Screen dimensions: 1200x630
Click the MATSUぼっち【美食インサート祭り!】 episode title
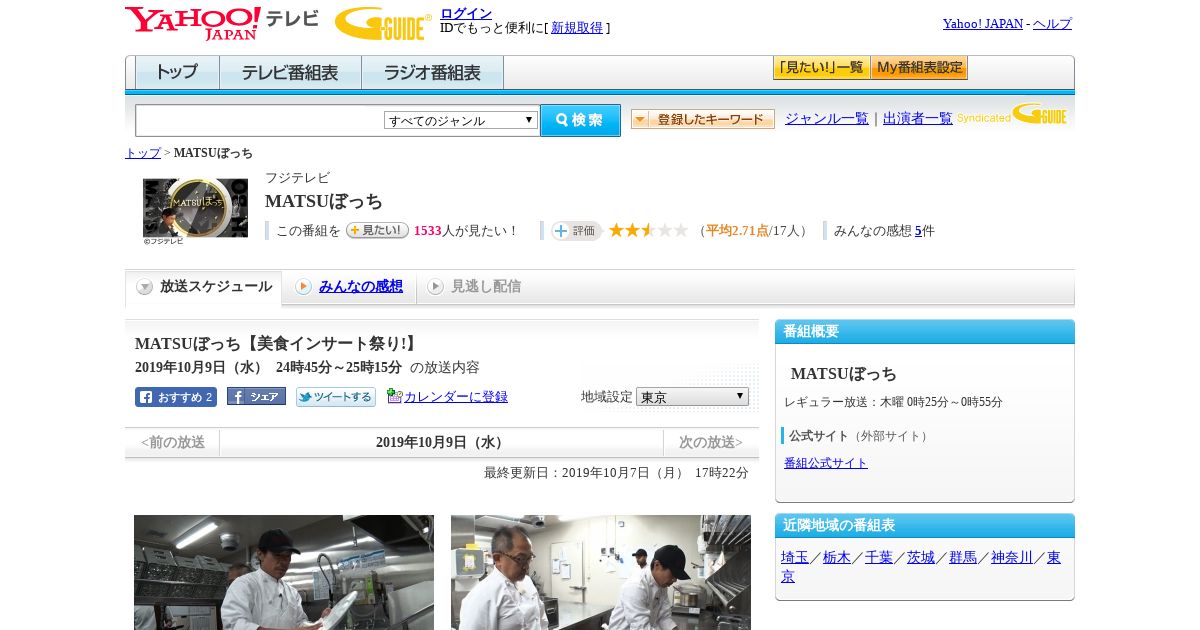(x=275, y=344)
